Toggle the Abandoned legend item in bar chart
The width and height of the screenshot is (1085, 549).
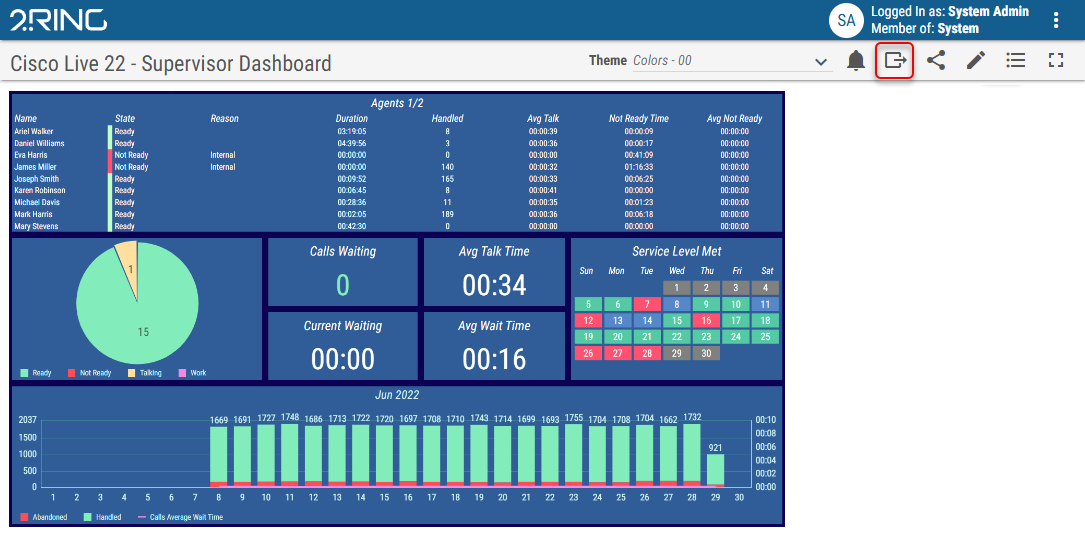point(45,517)
